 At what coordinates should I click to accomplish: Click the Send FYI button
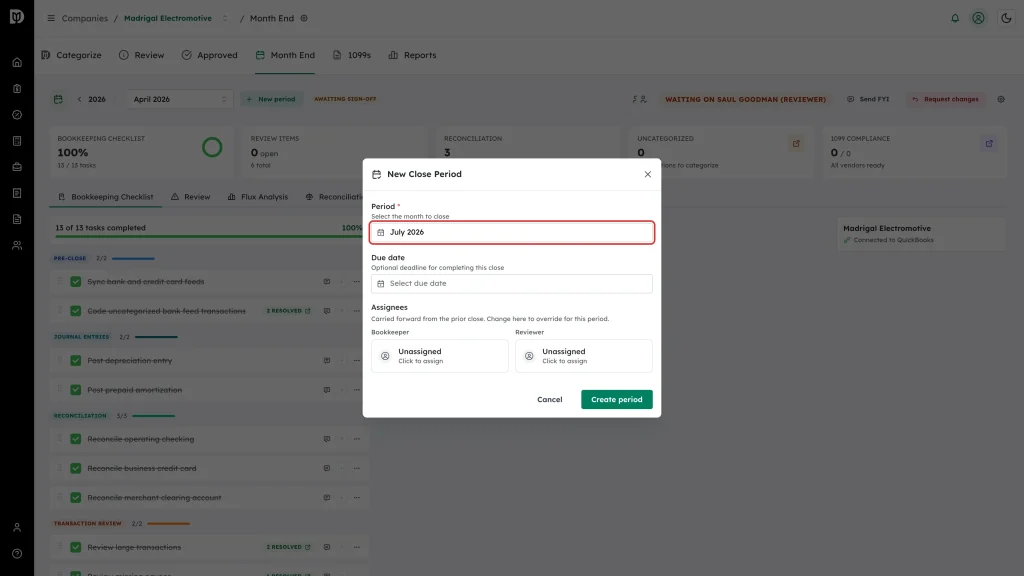coord(869,99)
